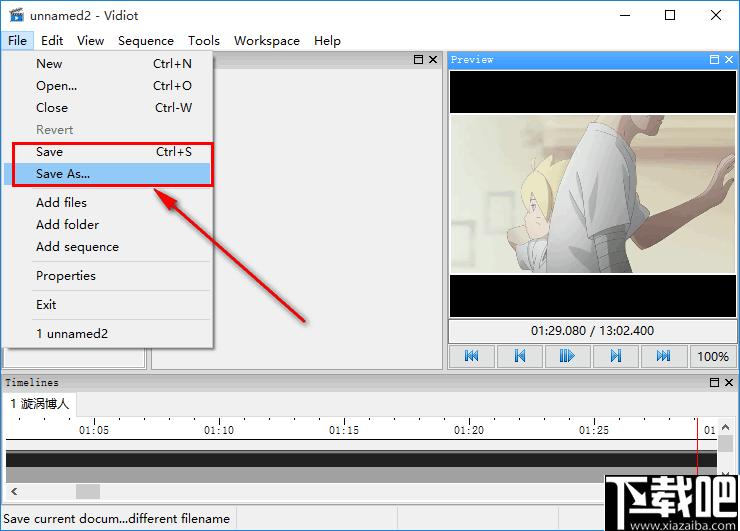The width and height of the screenshot is (740, 531).
Task: Choose Save from the File menu
Action: (108, 152)
